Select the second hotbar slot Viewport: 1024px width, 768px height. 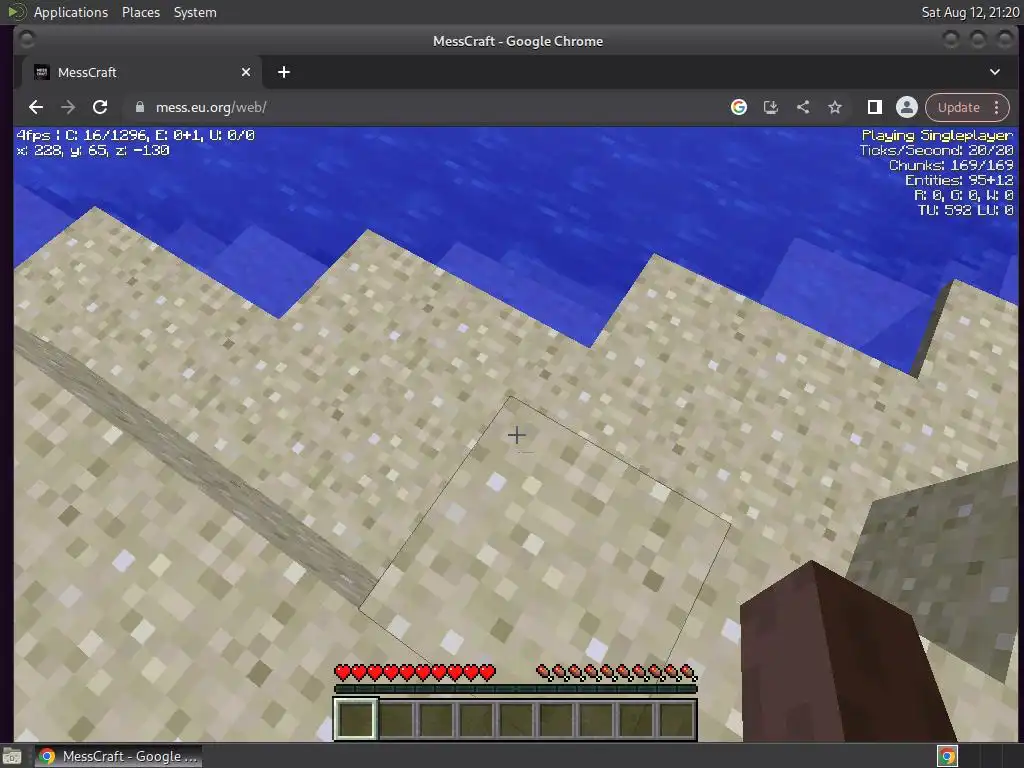pos(396,719)
